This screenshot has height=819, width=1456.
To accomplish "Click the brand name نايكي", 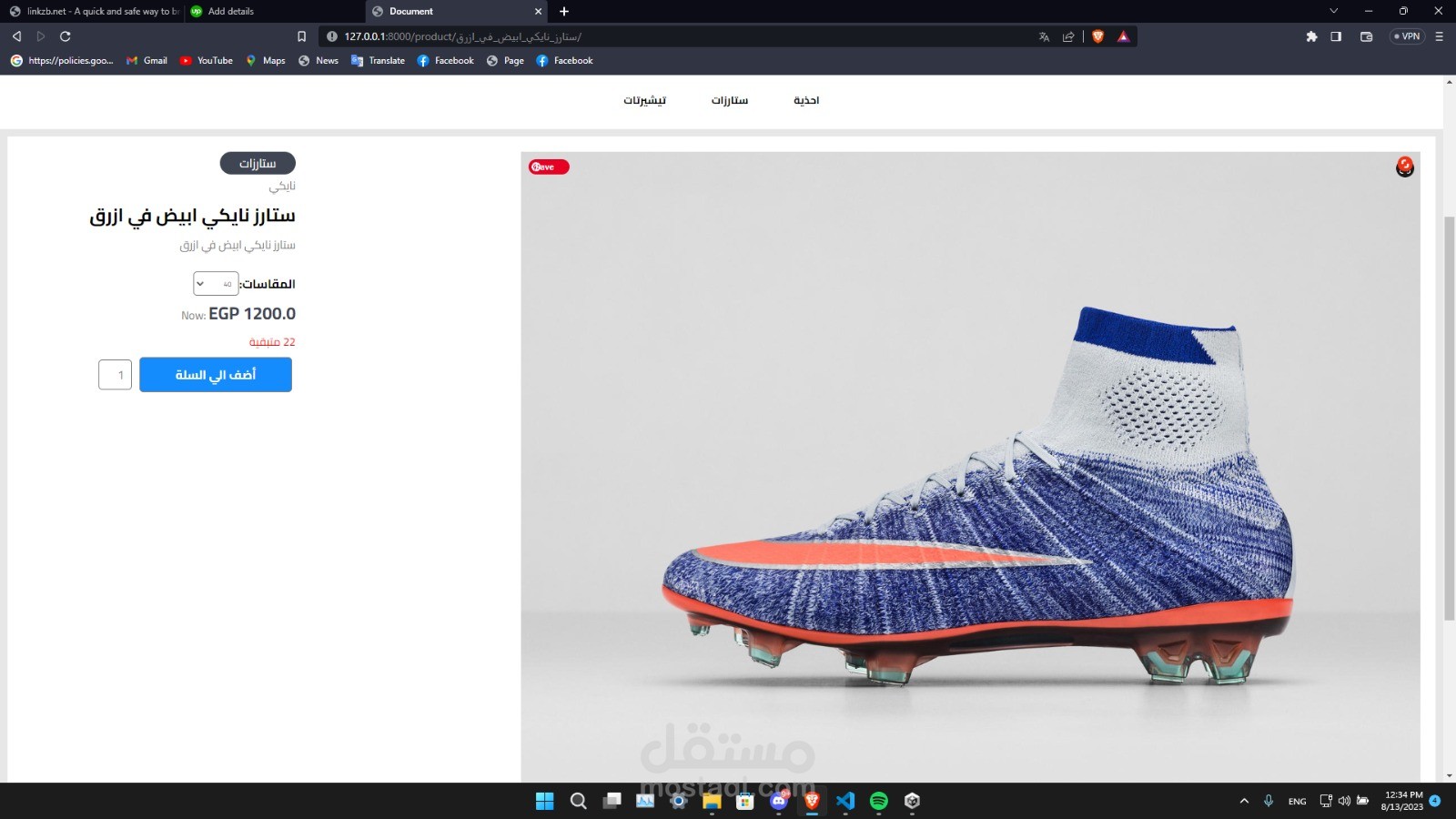I will (x=282, y=186).
